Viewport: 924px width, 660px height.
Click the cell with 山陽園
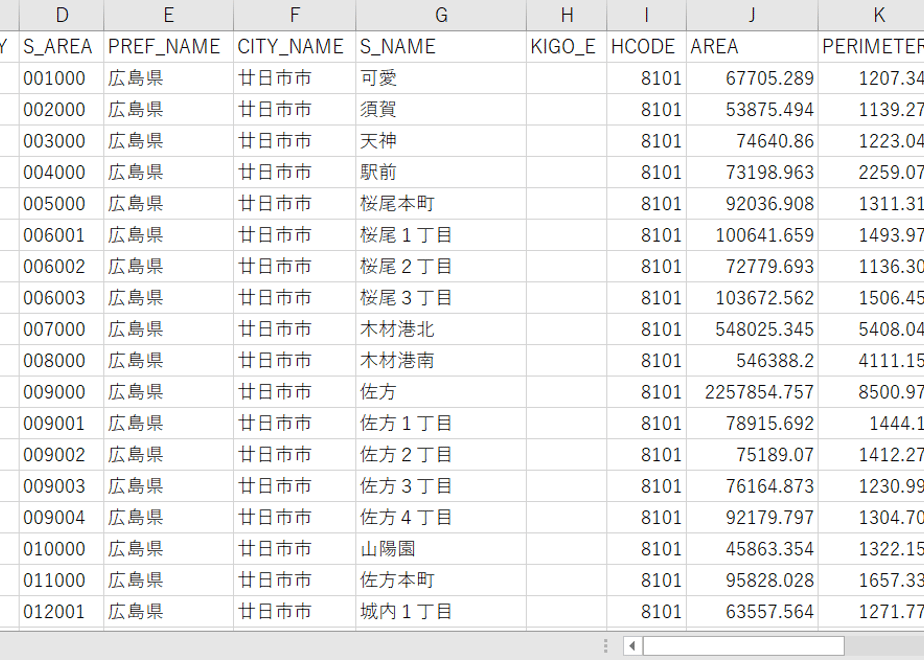[x=441, y=549]
